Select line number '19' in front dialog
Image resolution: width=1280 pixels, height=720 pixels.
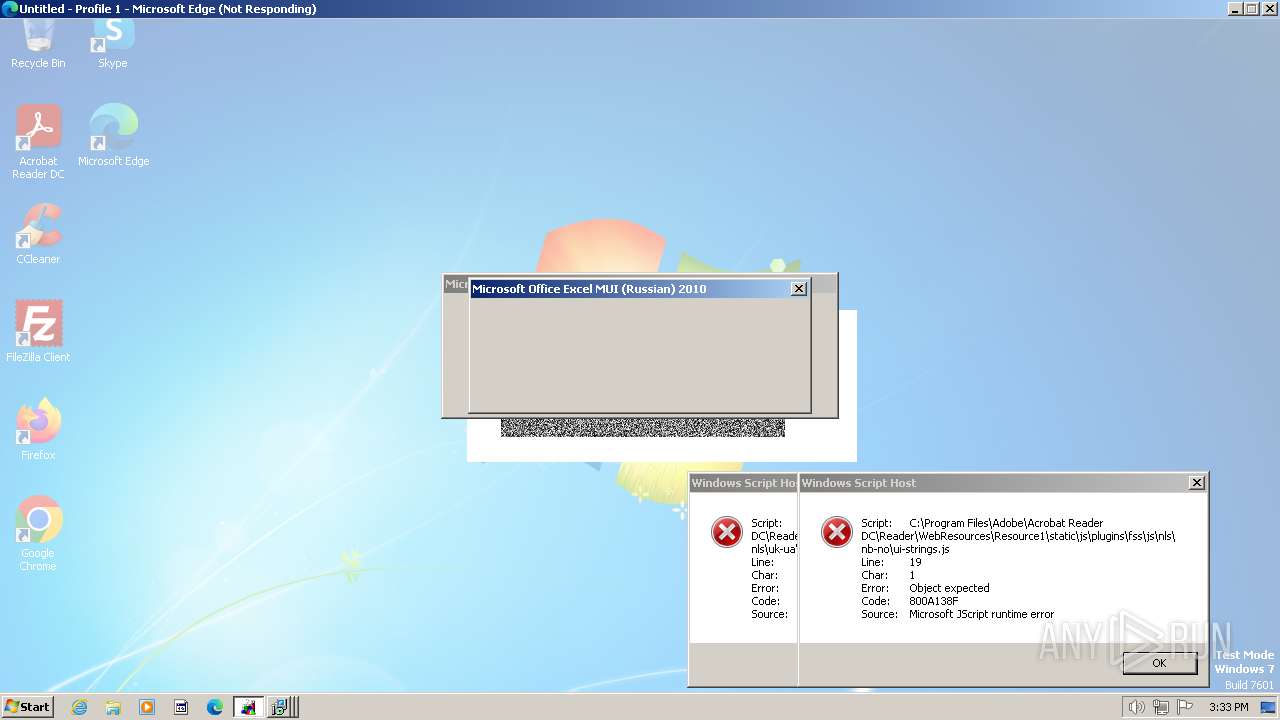click(915, 562)
